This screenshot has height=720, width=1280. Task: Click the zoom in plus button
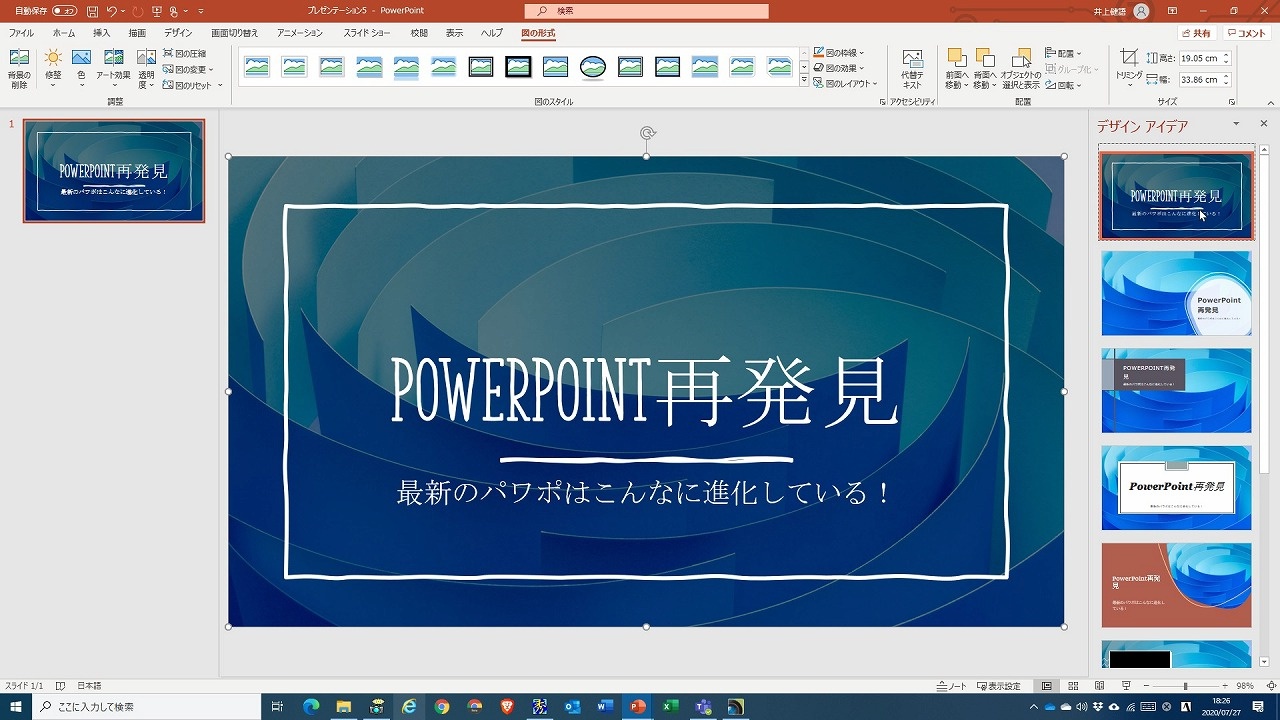pos(1226,686)
